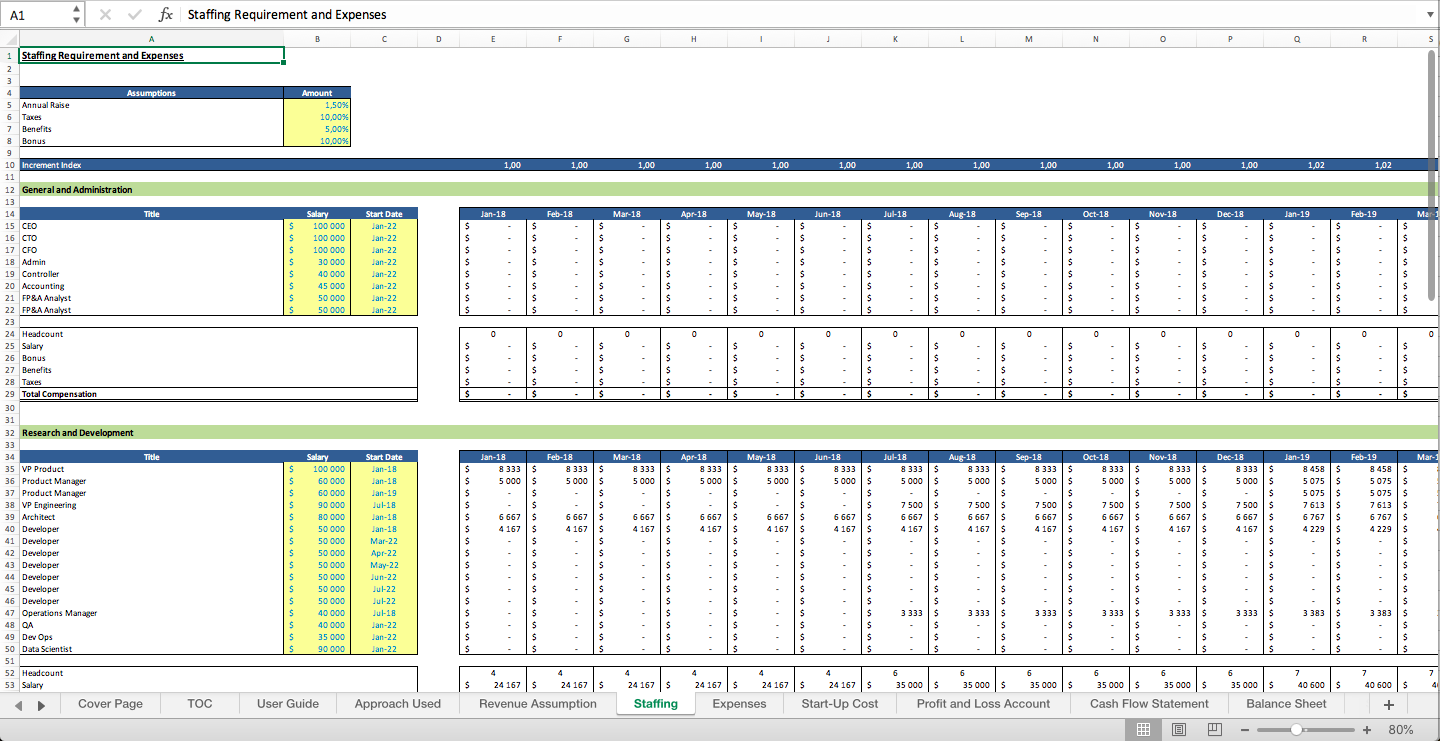This screenshot has height=741, width=1440.
Task: Select column K header
Action: pyautogui.click(x=895, y=39)
